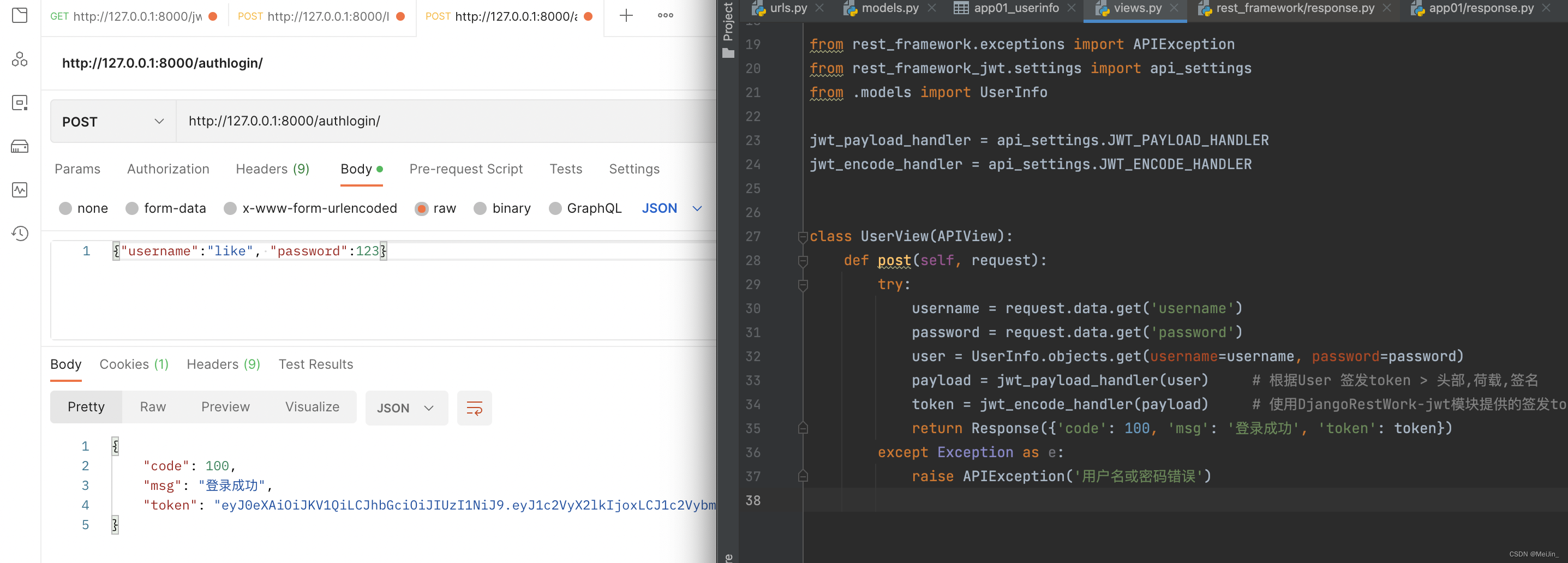Select the Raw response view
The width and height of the screenshot is (1568, 563).
(x=153, y=407)
